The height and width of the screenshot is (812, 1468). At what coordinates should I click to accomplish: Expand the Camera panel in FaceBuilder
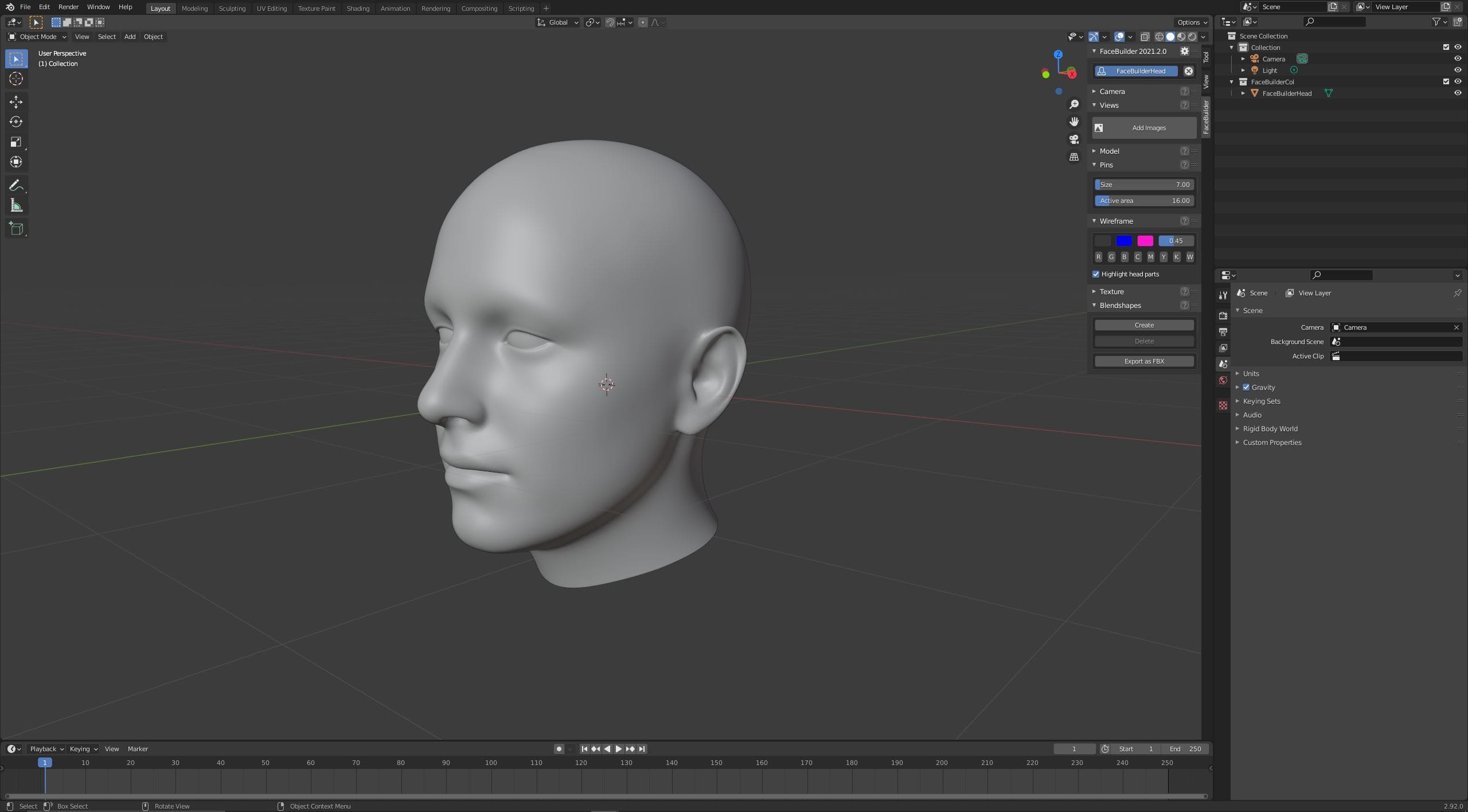(1111, 91)
